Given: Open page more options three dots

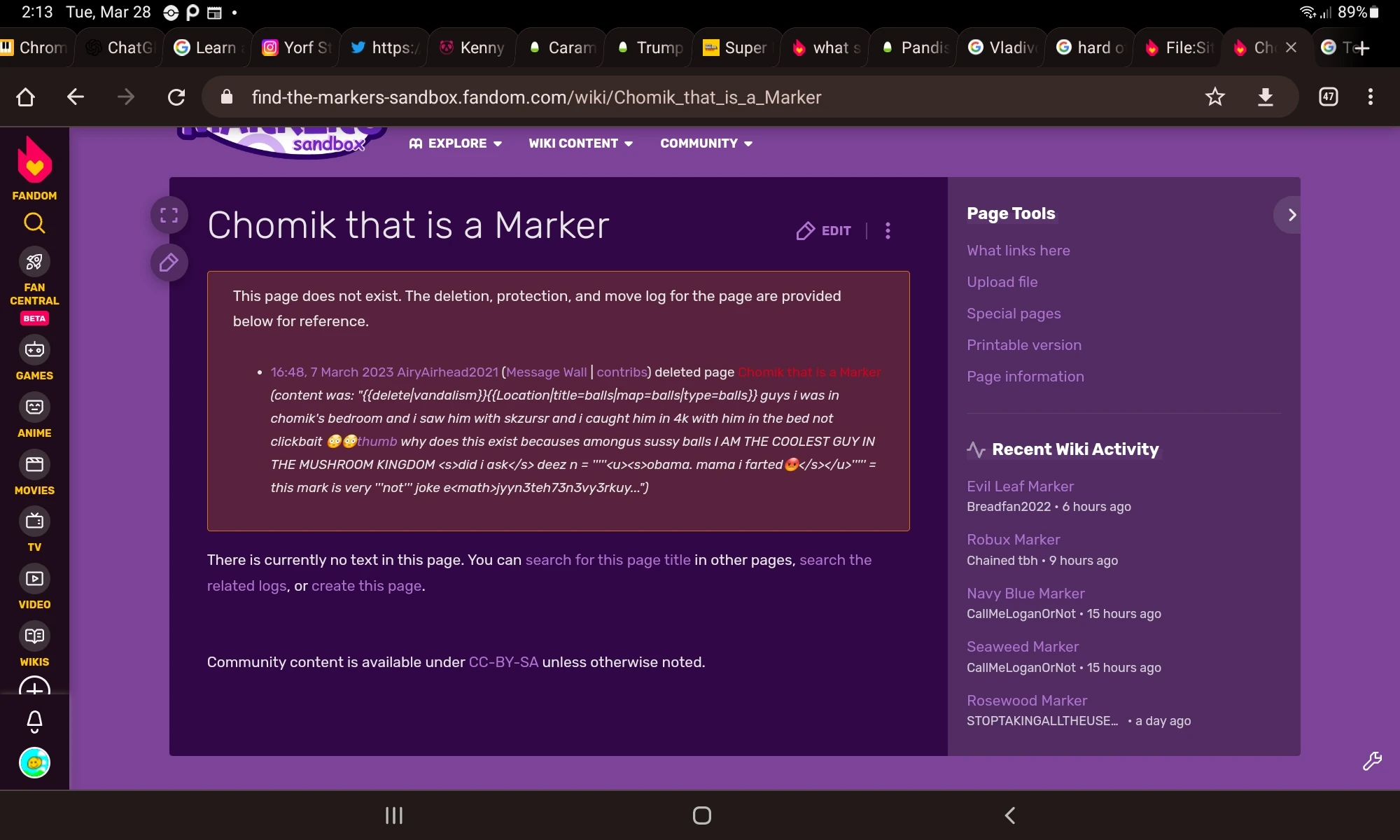Looking at the screenshot, I should (x=888, y=231).
